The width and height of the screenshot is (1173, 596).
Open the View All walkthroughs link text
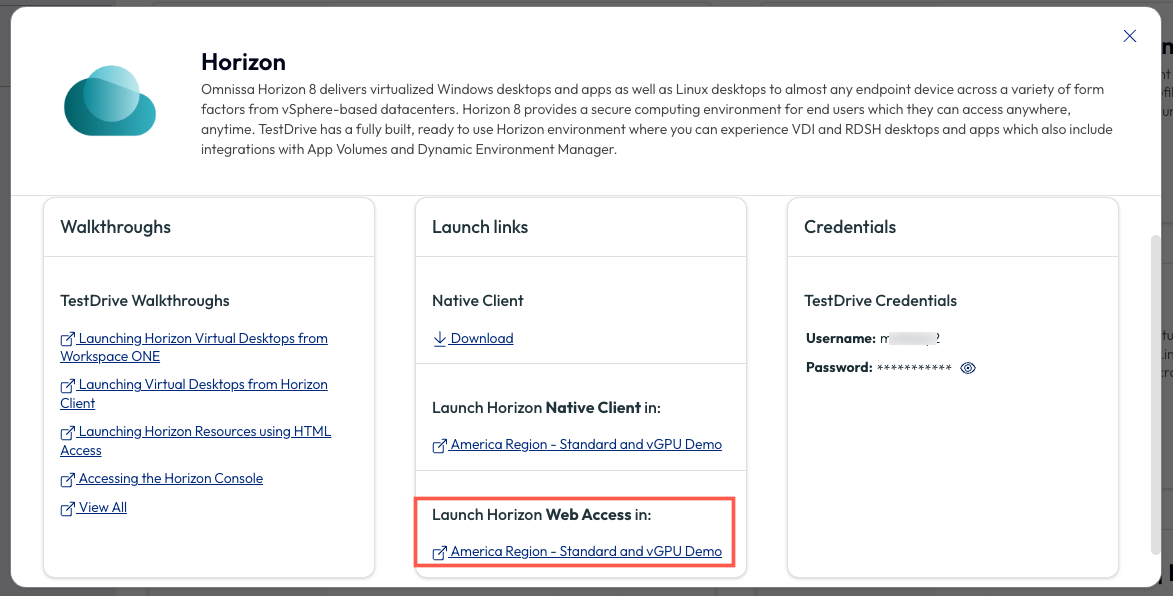pyautogui.click(x=103, y=508)
